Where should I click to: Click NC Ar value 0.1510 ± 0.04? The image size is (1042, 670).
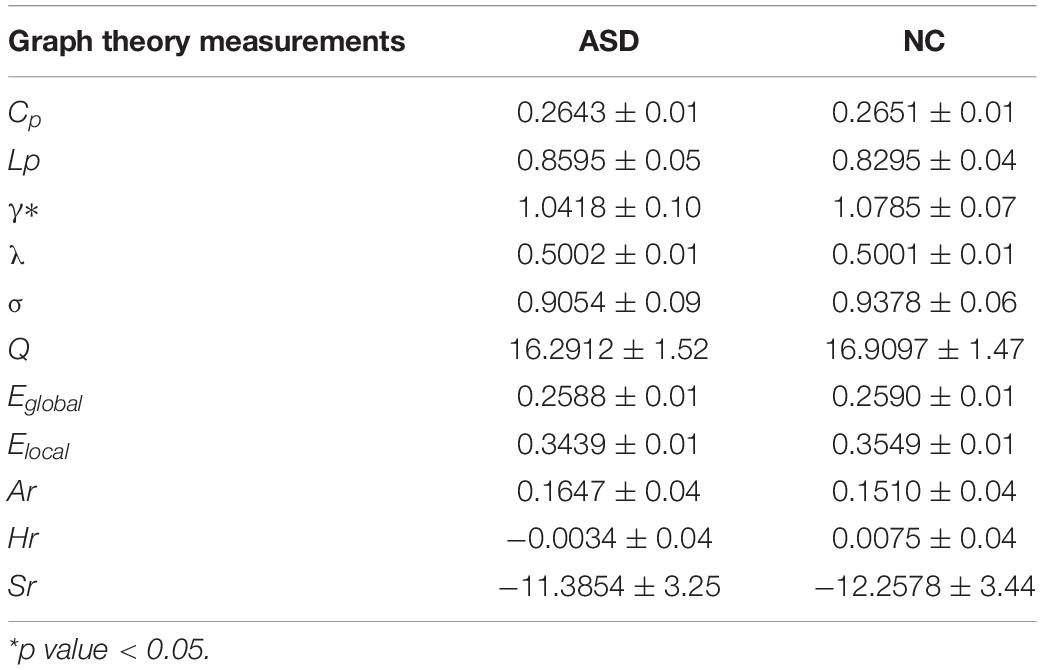tap(924, 492)
